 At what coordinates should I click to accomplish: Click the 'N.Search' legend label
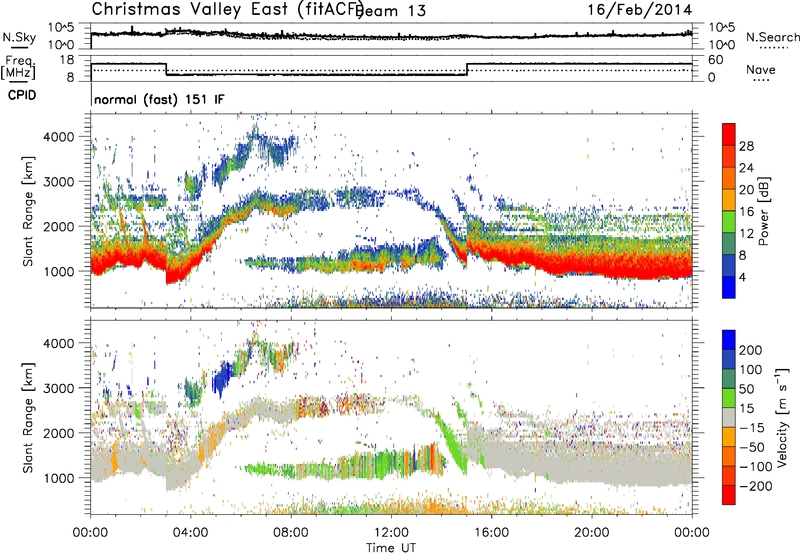tap(772, 37)
